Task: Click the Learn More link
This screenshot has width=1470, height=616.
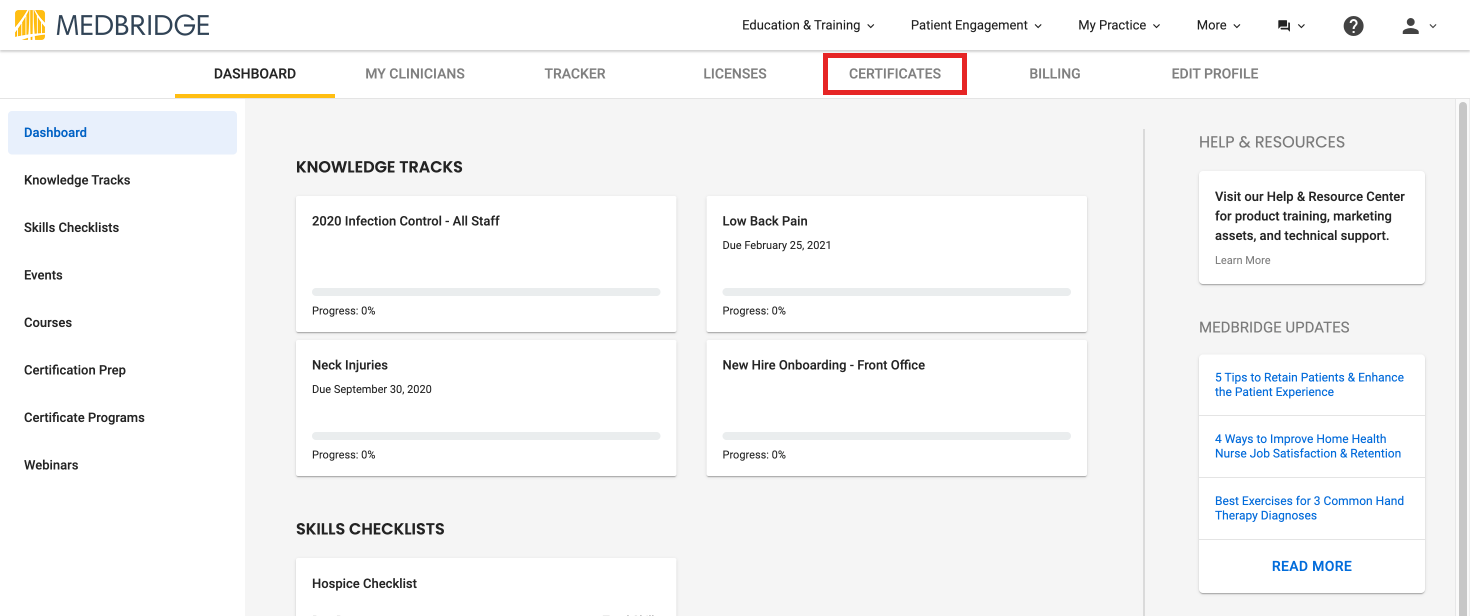Action: (1242, 260)
